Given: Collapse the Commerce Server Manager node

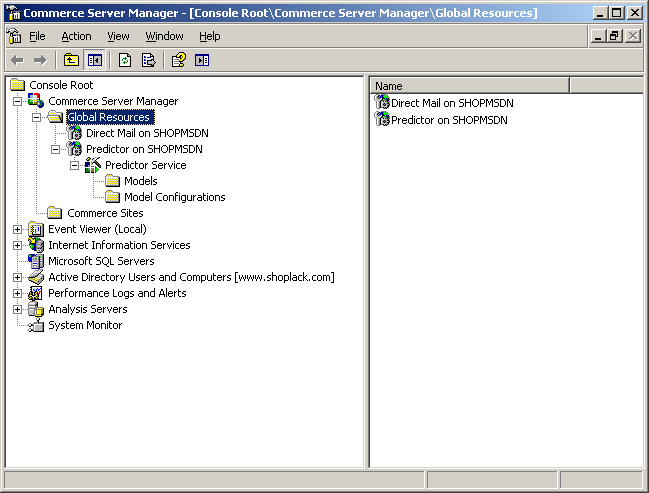Looking at the screenshot, I should (17, 101).
